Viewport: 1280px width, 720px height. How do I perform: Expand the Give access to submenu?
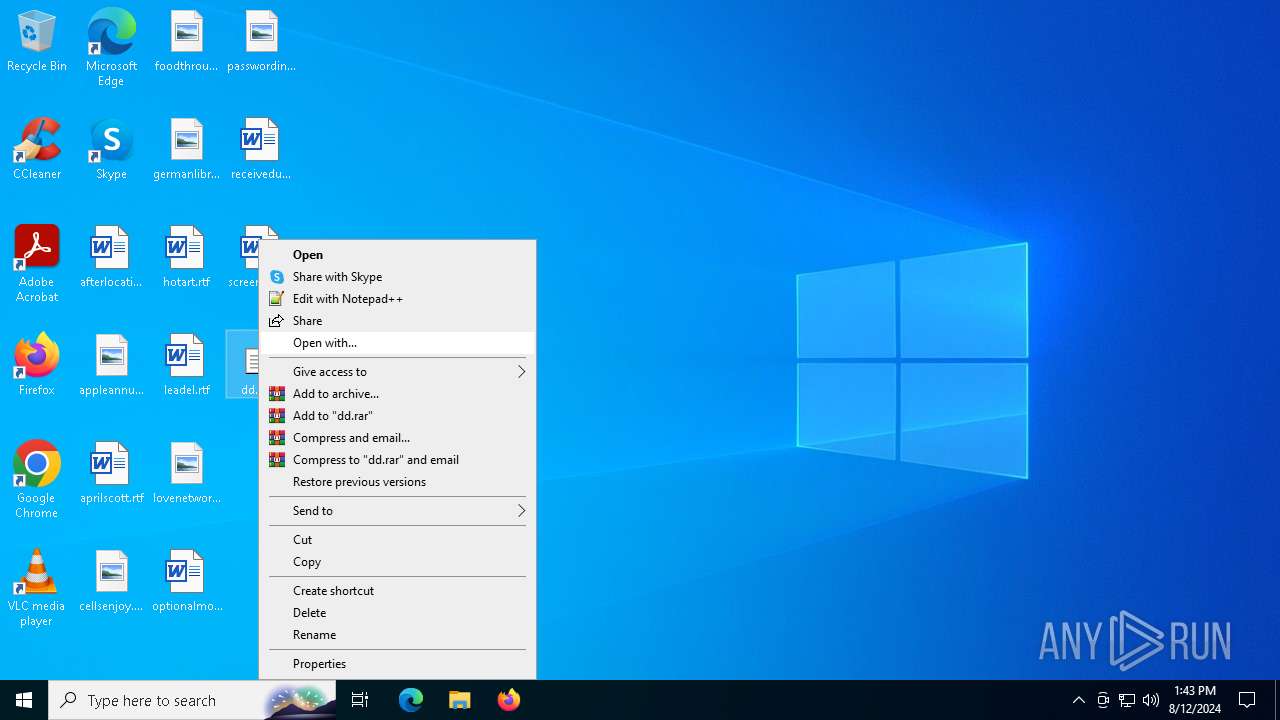tap(397, 372)
